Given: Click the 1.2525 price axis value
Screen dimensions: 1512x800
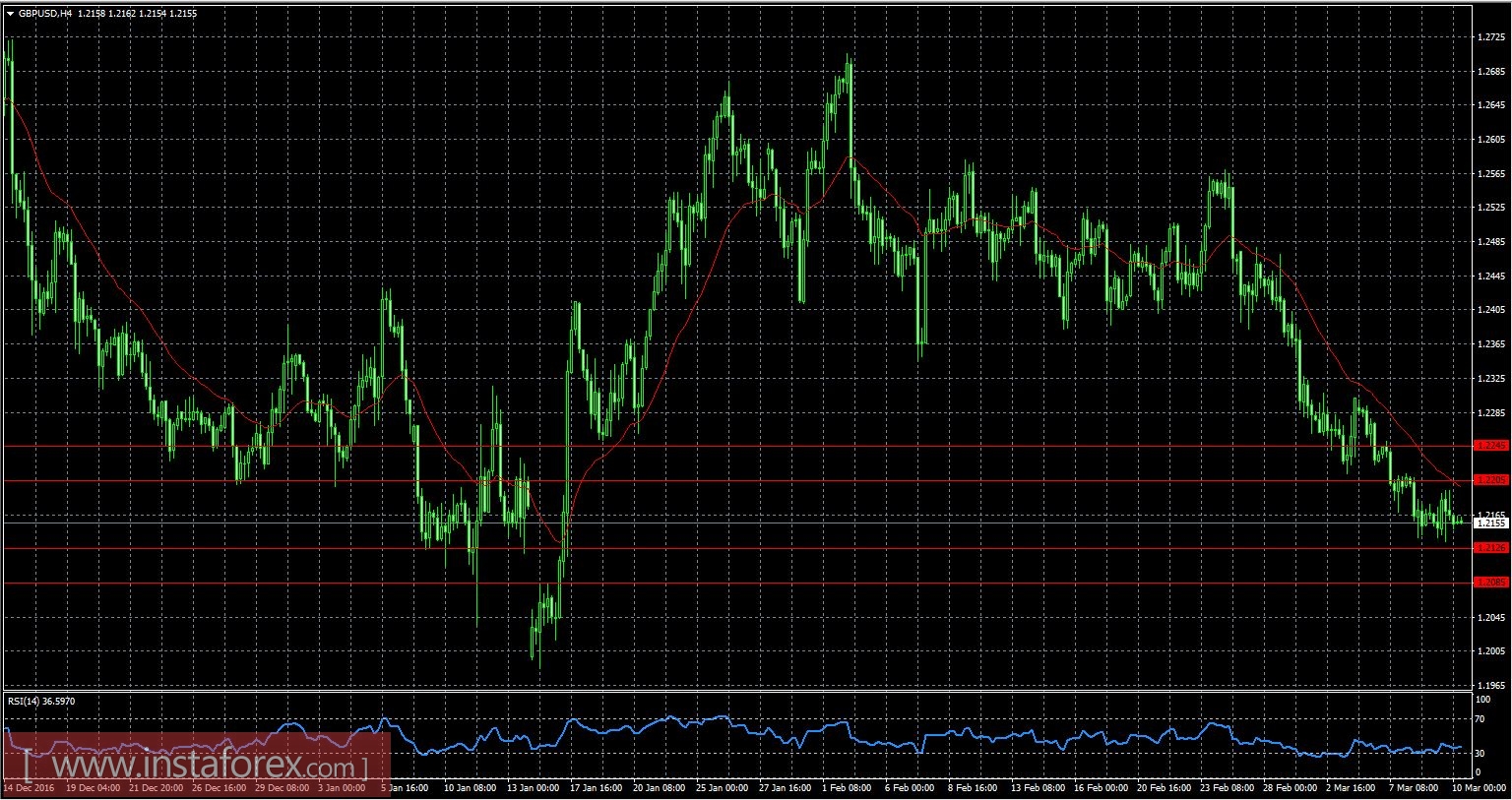Looking at the screenshot, I should (1492, 208).
